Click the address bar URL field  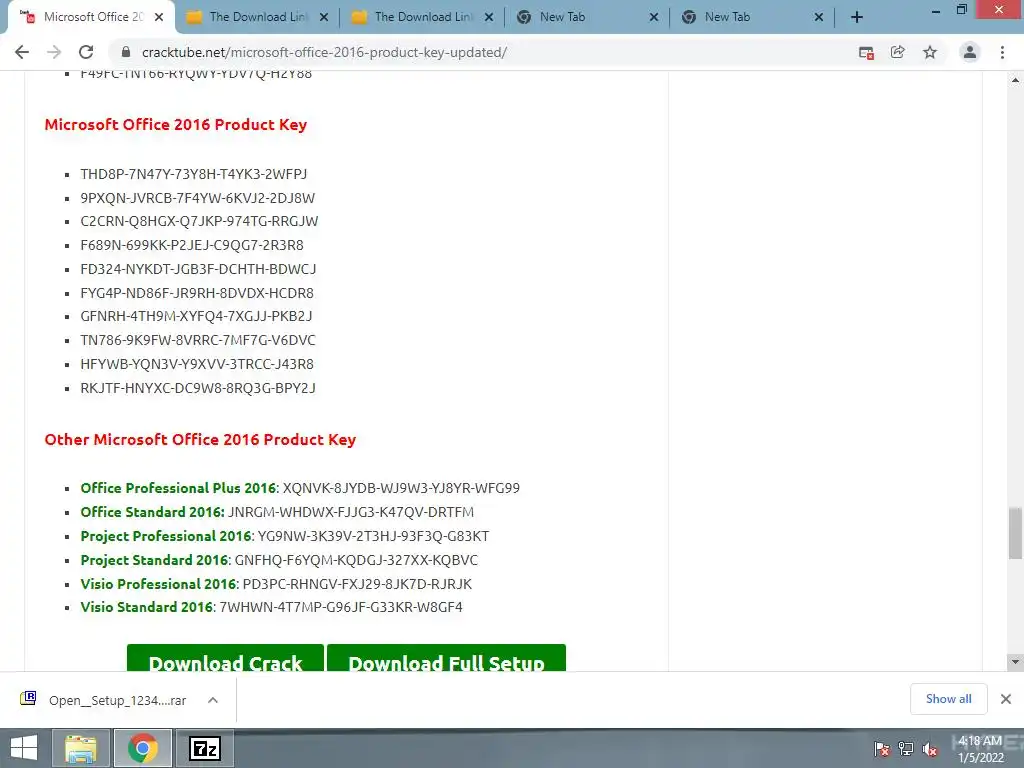483,52
